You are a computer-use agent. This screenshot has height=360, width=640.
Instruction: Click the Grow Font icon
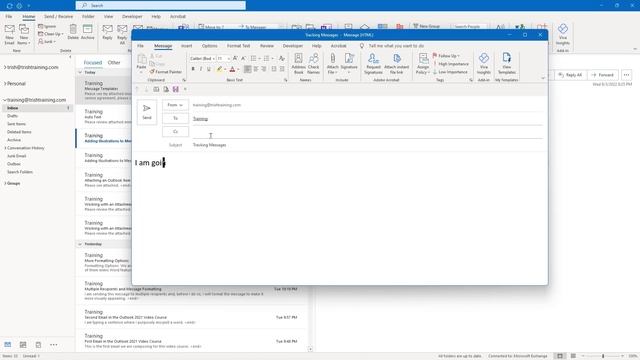pyautogui.click(x=235, y=58)
